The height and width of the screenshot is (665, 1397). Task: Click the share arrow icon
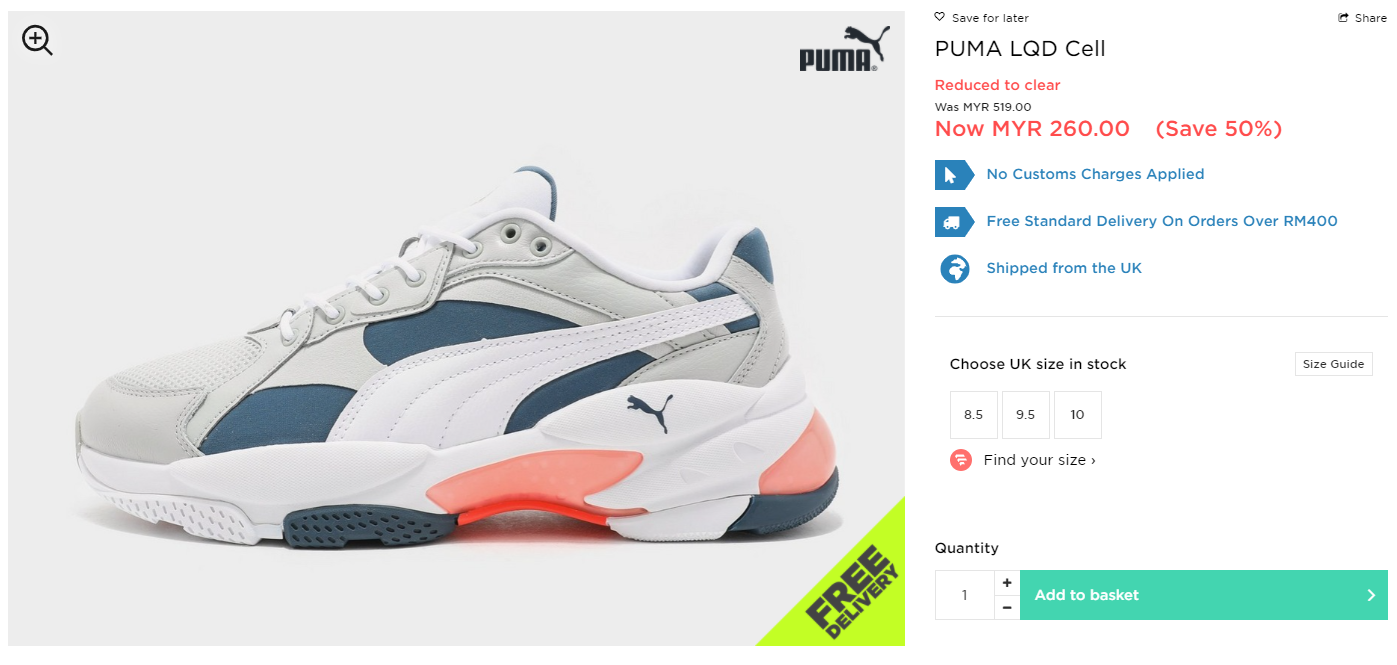coord(1343,18)
